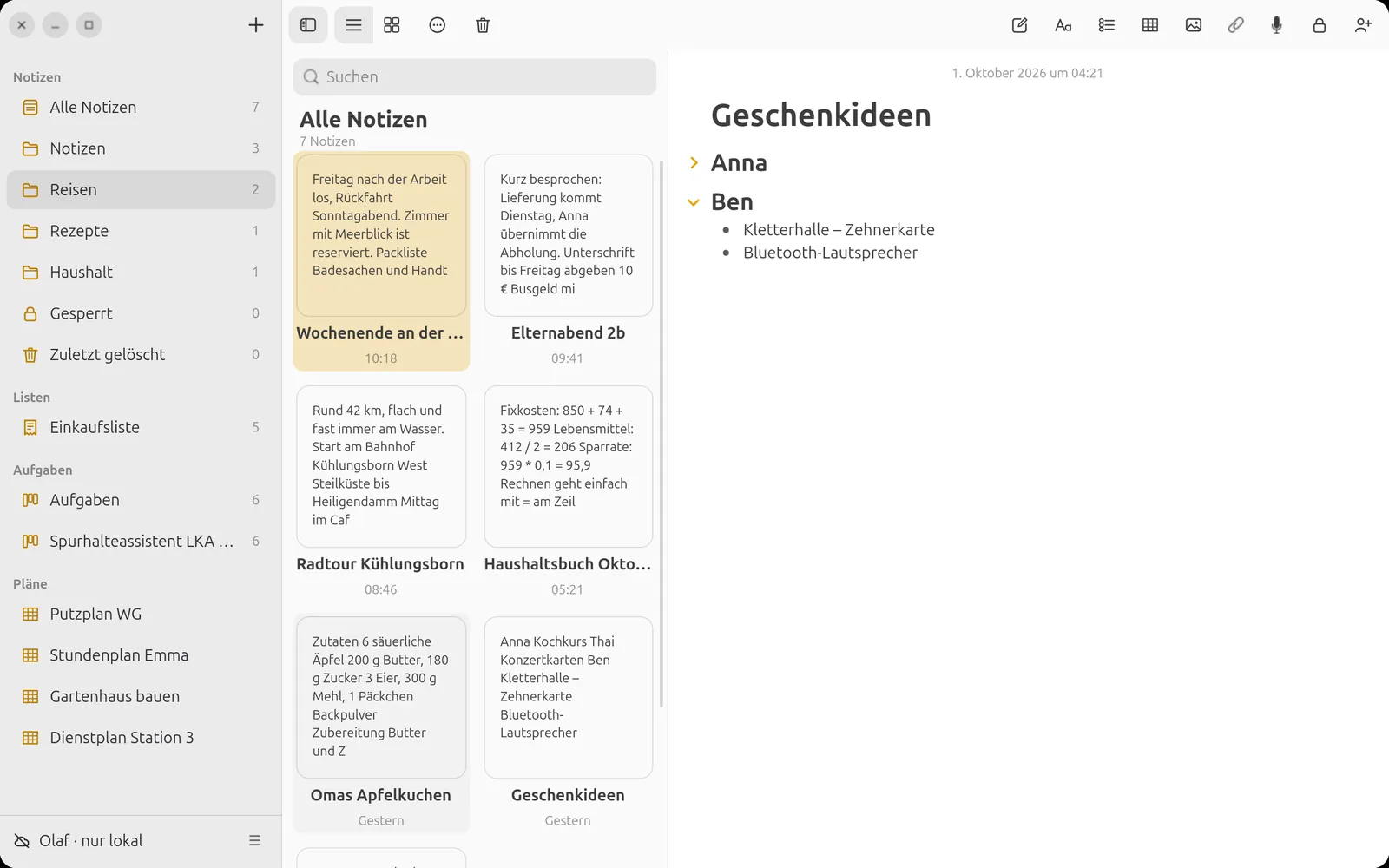Open the Gesperrt folder
Screen dimensions: 1389x868
[x=141, y=313]
